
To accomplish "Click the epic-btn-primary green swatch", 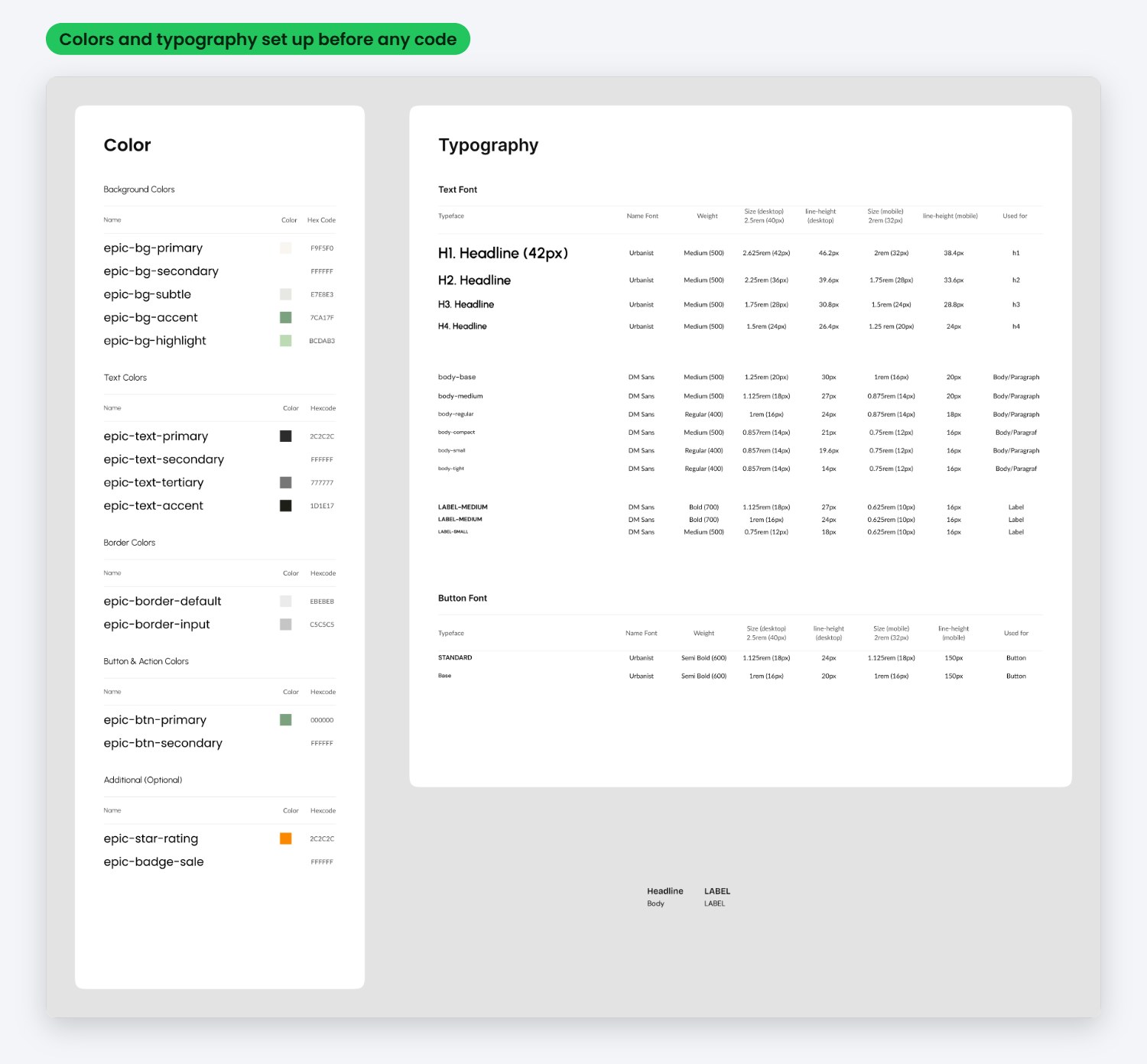I will pyautogui.click(x=285, y=719).
